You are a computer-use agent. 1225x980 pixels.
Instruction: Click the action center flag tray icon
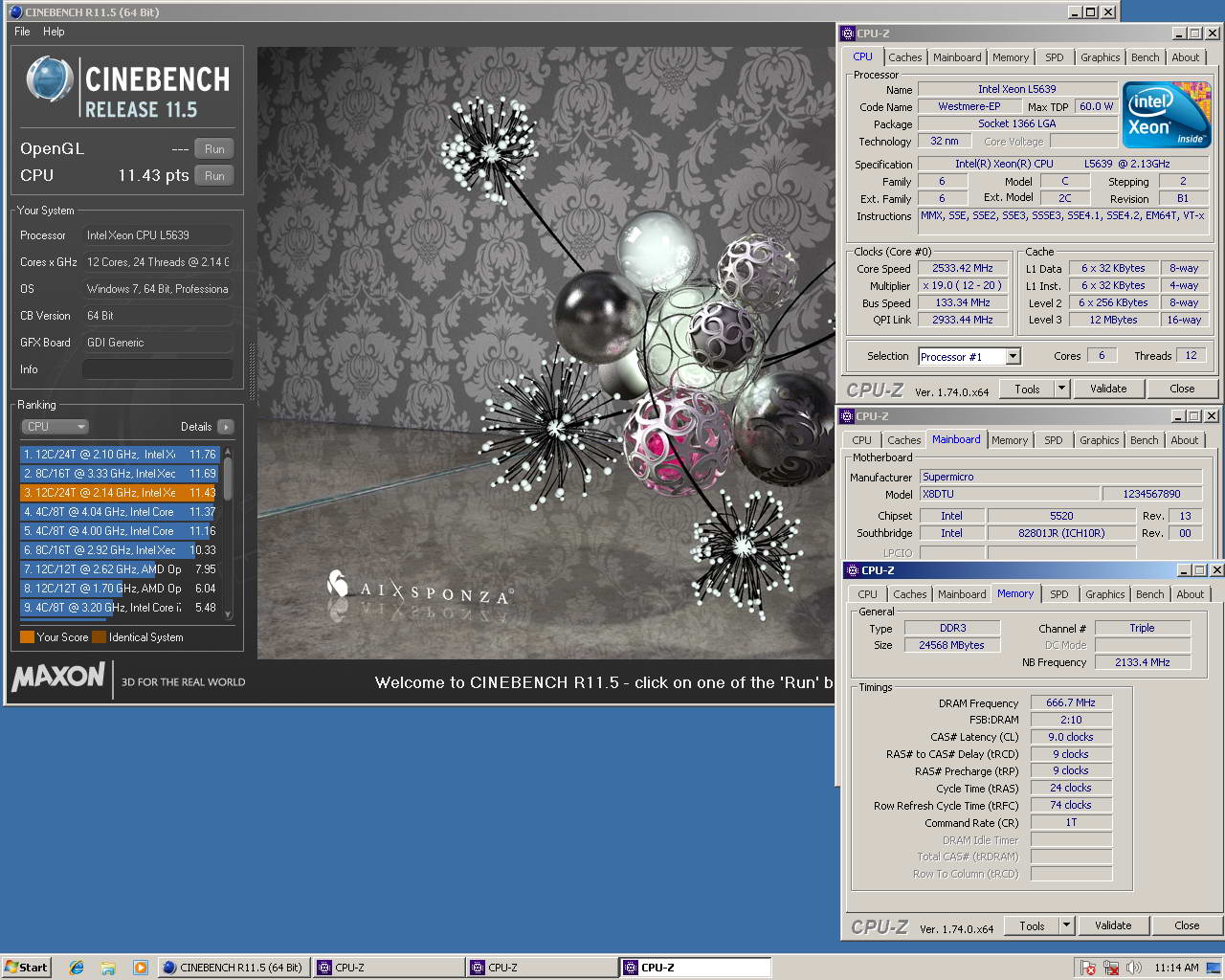[x=1087, y=968]
